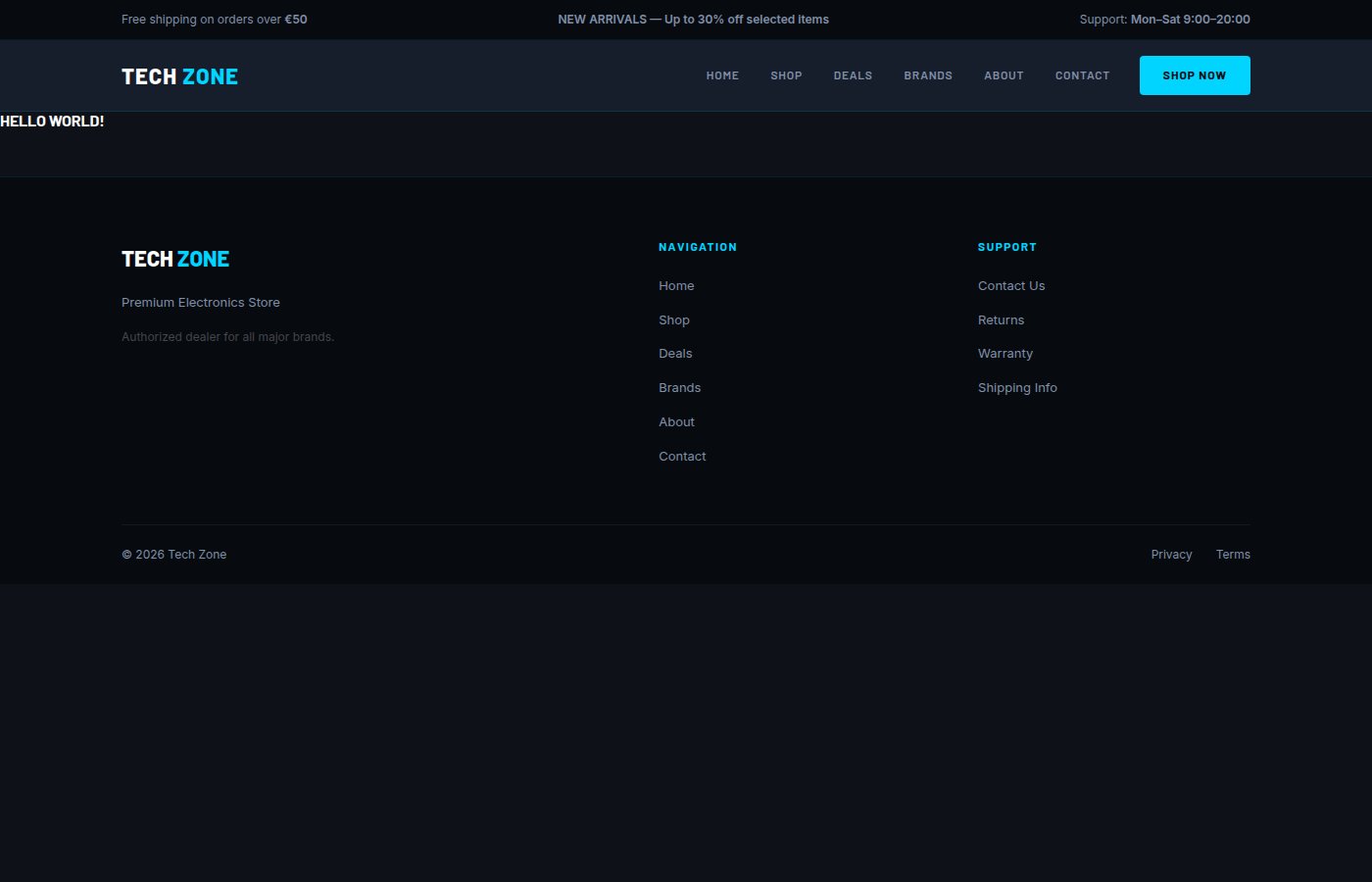This screenshot has width=1372, height=882.
Task: Open the Home header menu item
Action: [x=722, y=75]
